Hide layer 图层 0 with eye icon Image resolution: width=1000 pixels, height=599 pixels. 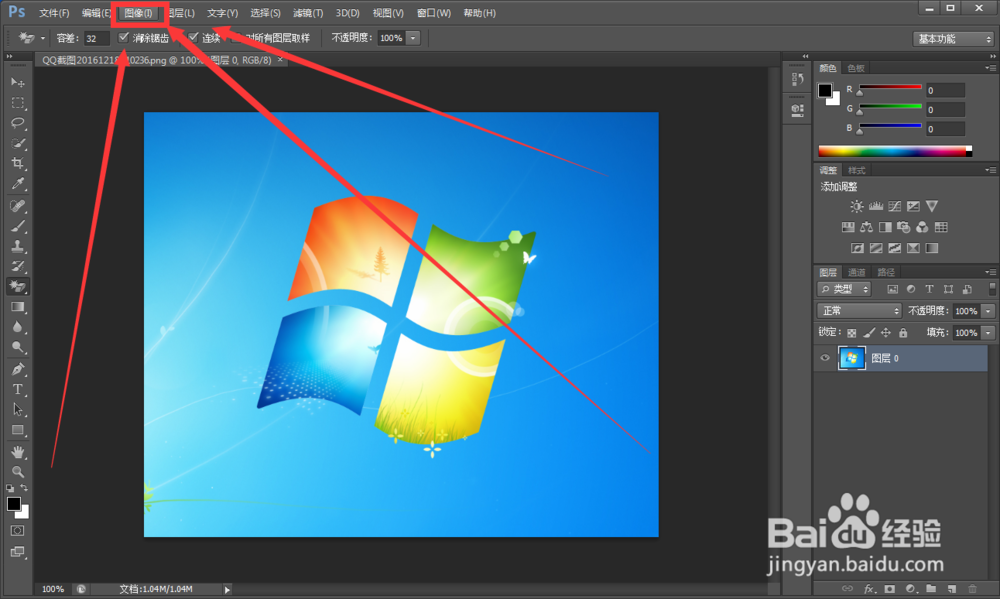coord(825,358)
